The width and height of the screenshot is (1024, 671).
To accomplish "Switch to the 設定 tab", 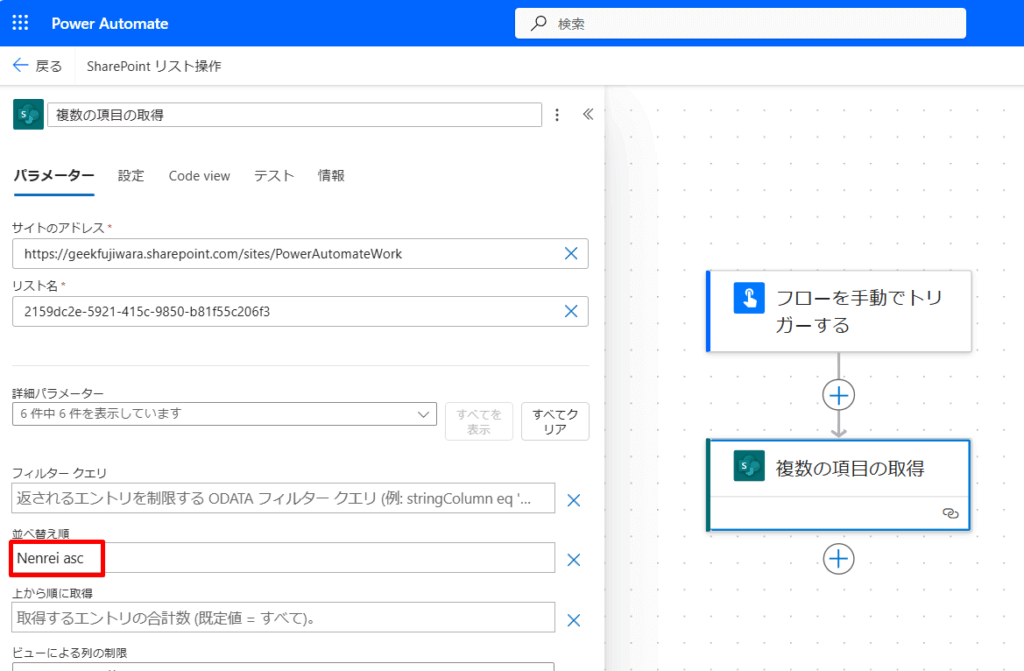I will 131,176.
